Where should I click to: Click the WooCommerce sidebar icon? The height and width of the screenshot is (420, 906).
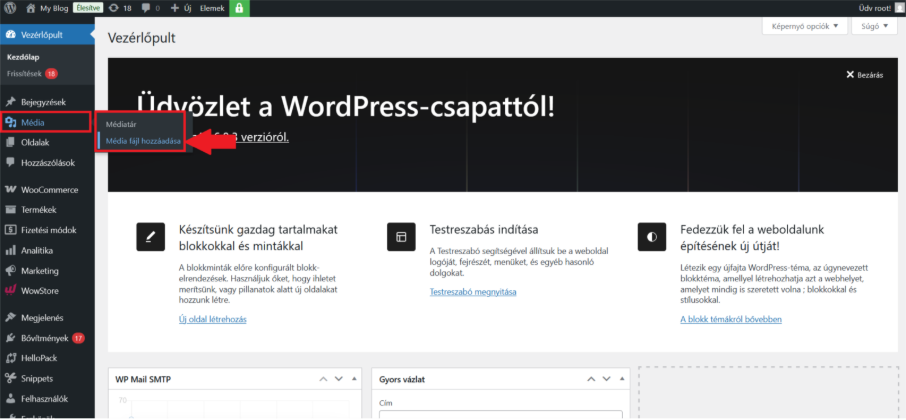click(10, 189)
